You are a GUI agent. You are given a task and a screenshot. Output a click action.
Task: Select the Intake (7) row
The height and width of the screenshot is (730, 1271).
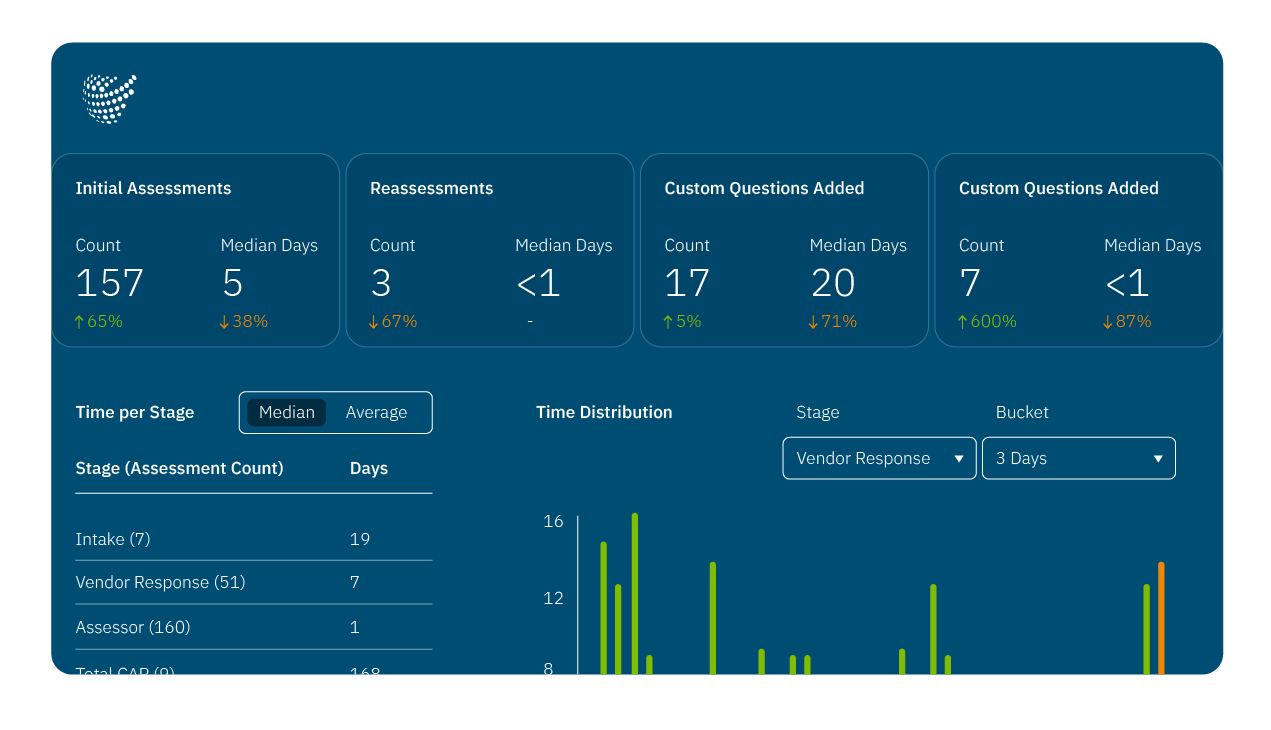click(254, 539)
